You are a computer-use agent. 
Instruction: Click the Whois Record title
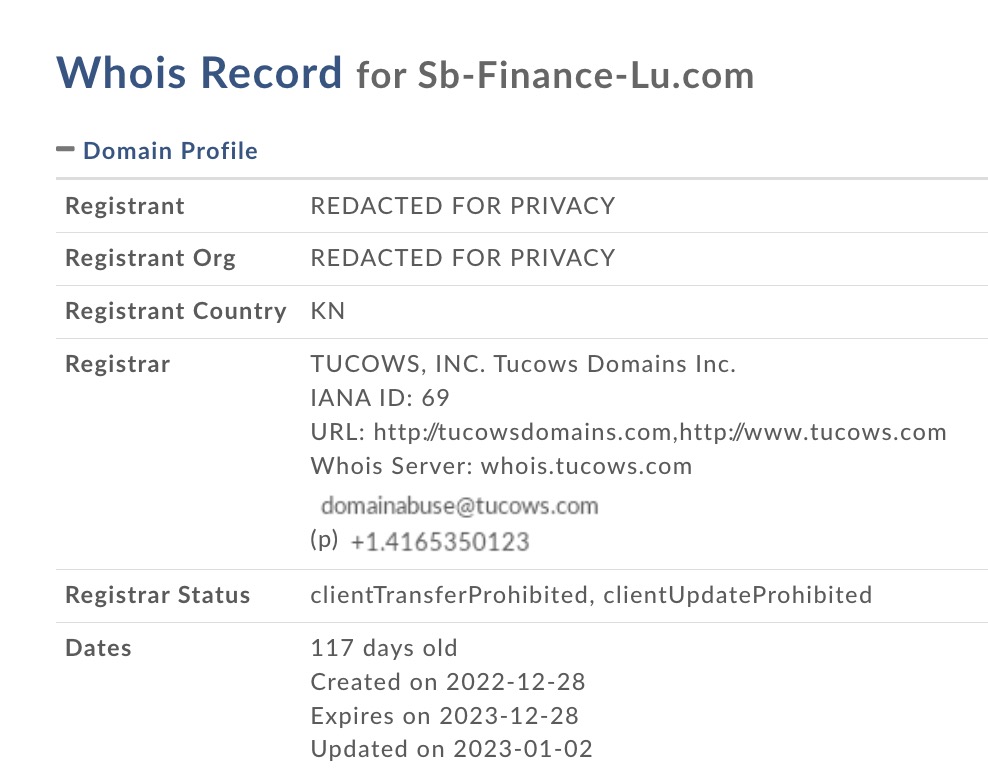click(199, 72)
